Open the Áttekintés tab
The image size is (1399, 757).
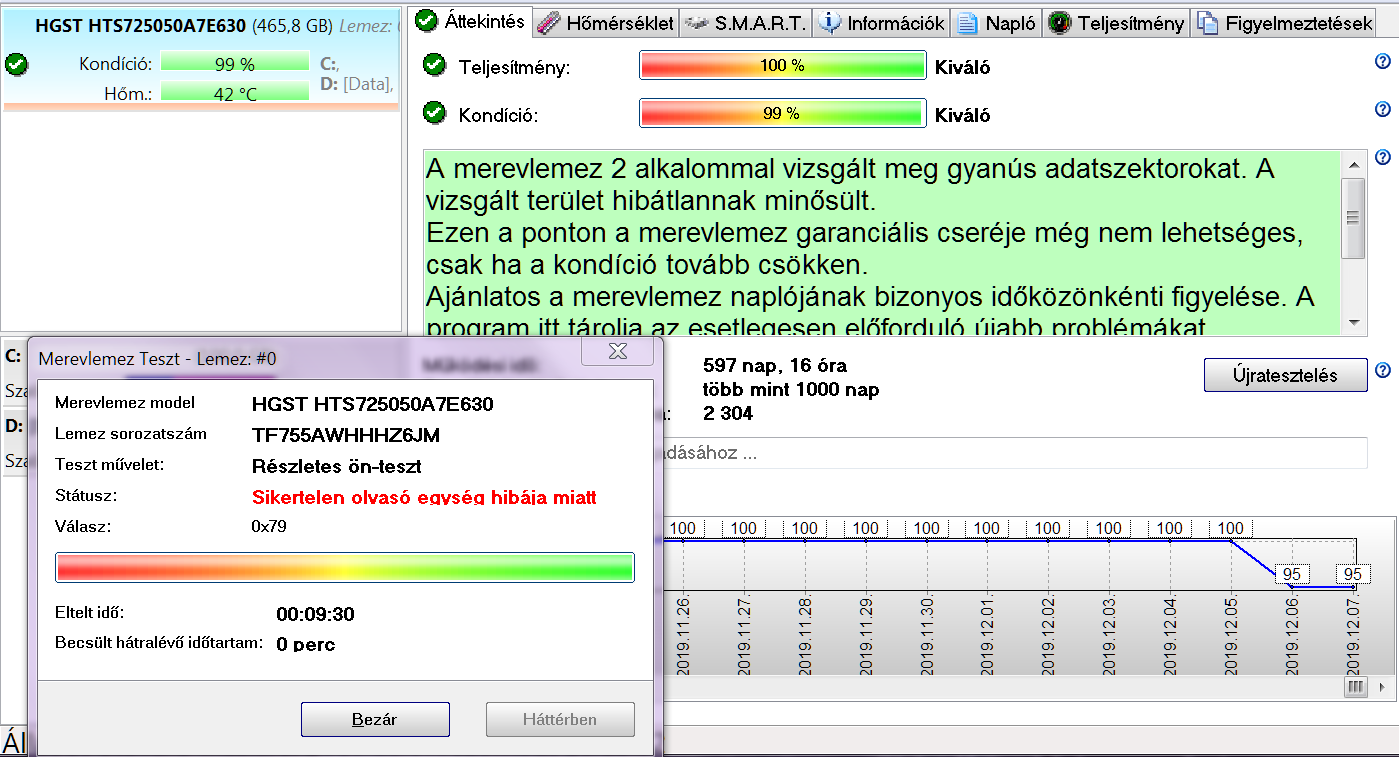tap(469, 21)
